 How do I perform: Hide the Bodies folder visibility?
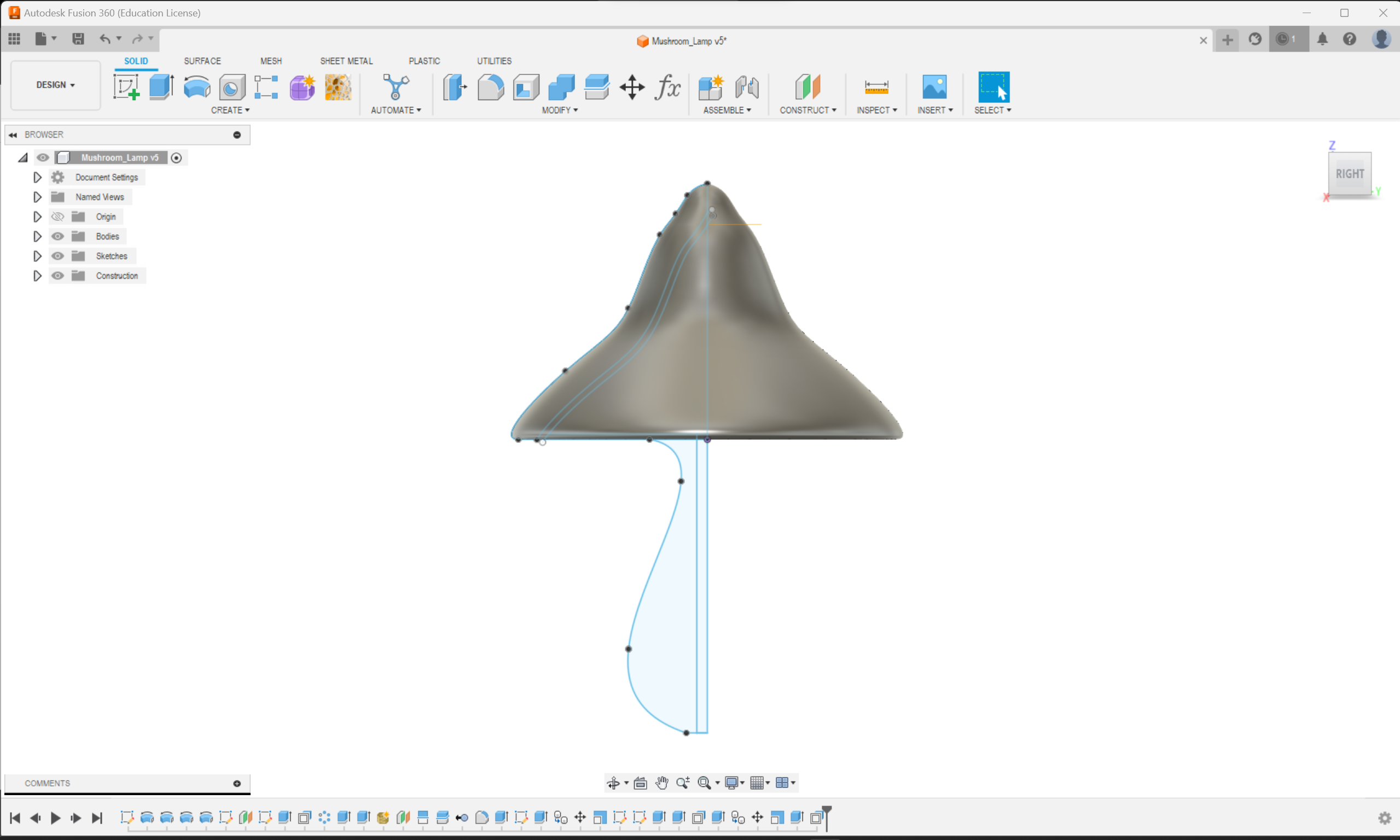(x=58, y=236)
